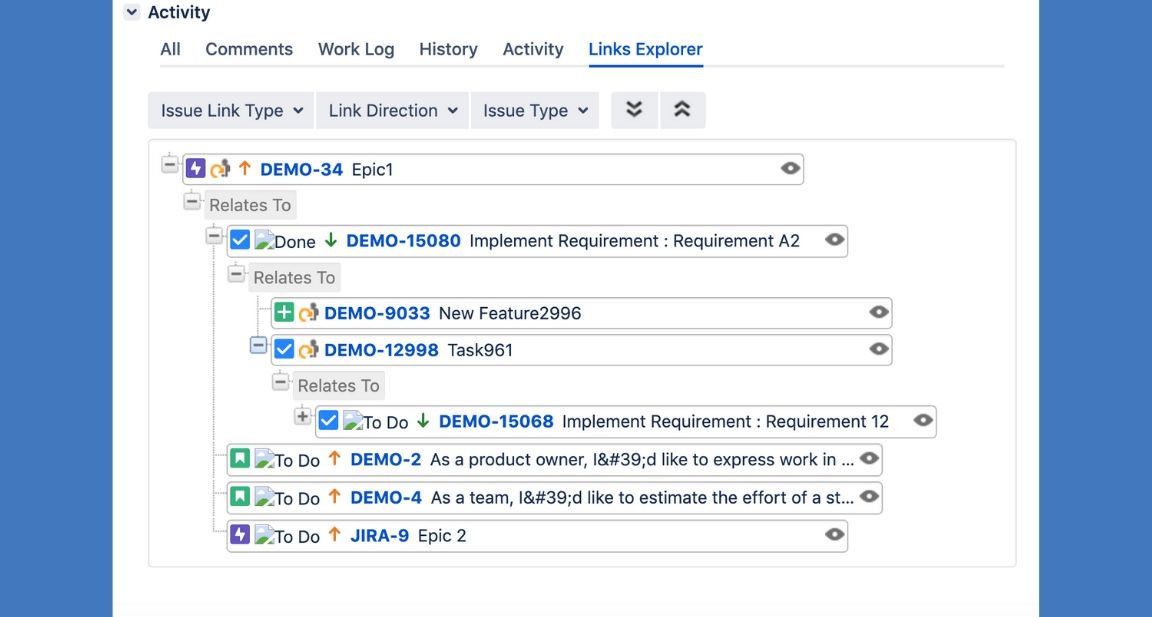This screenshot has width=1152, height=617.
Task: Toggle the eye icon on DEMO-34 row
Action: tap(790, 169)
